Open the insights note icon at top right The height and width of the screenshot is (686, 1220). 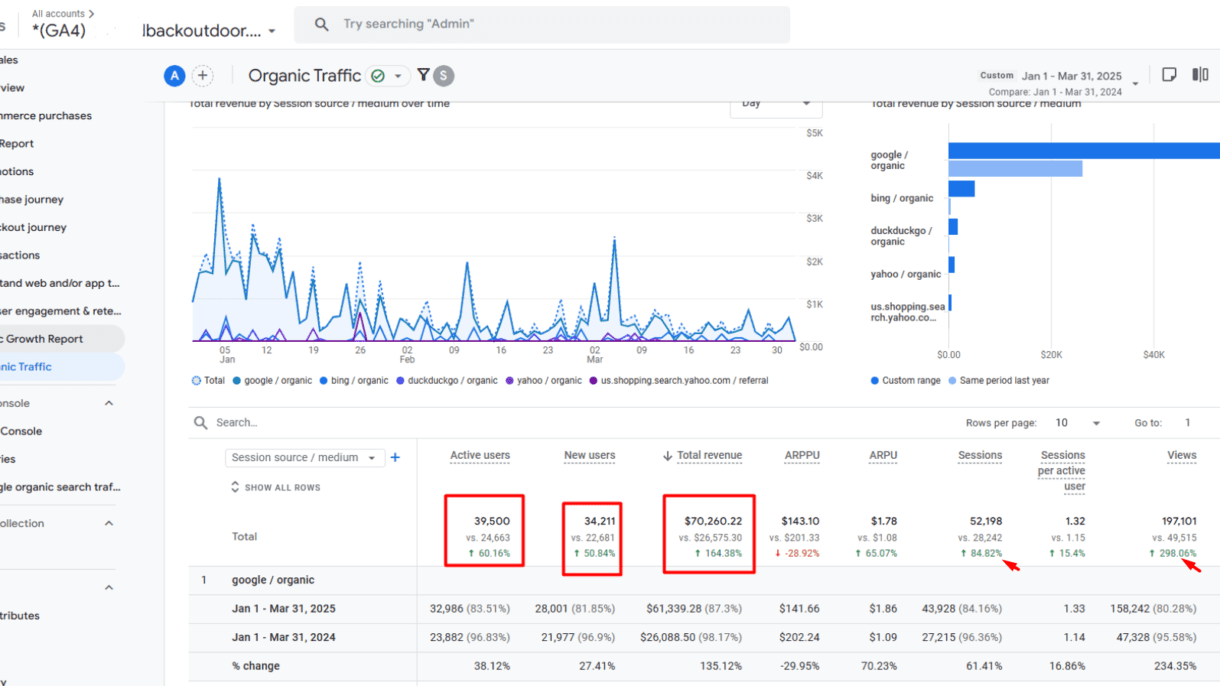point(1169,75)
